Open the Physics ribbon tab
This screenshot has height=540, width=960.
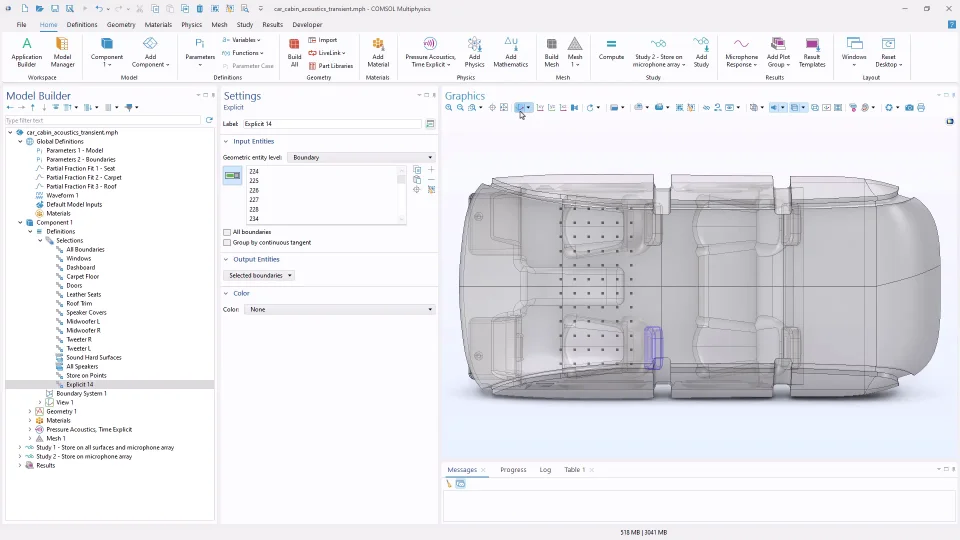(191, 24)
